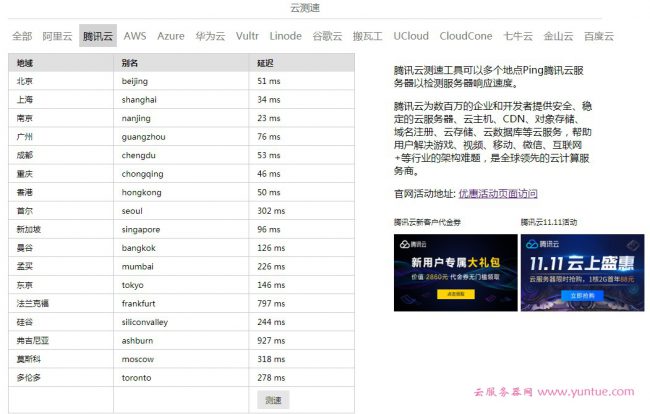Open the UCloud tab
This screenshot has height=414, width=650.
pos(411,36)
